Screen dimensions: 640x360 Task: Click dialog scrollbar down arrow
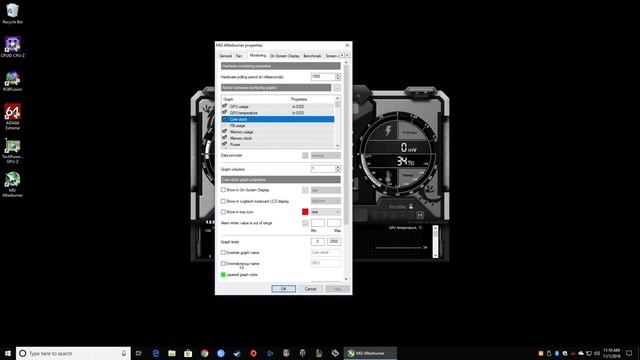(x=347, y=279)
